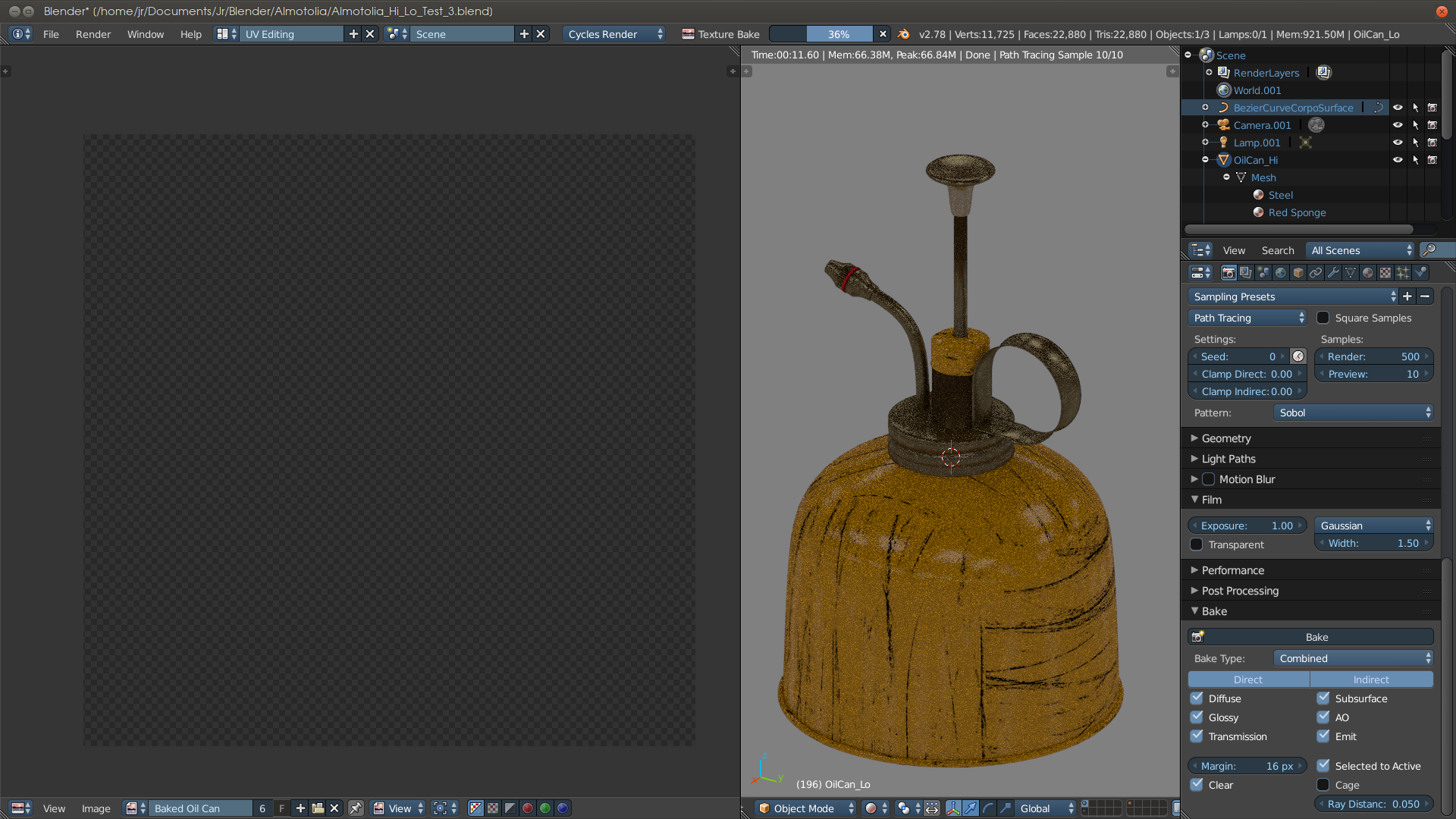This screenshot has height=819, width=1456.
Task: Click the Texture checkerboard properties tab
Action: pos(1385,273)
